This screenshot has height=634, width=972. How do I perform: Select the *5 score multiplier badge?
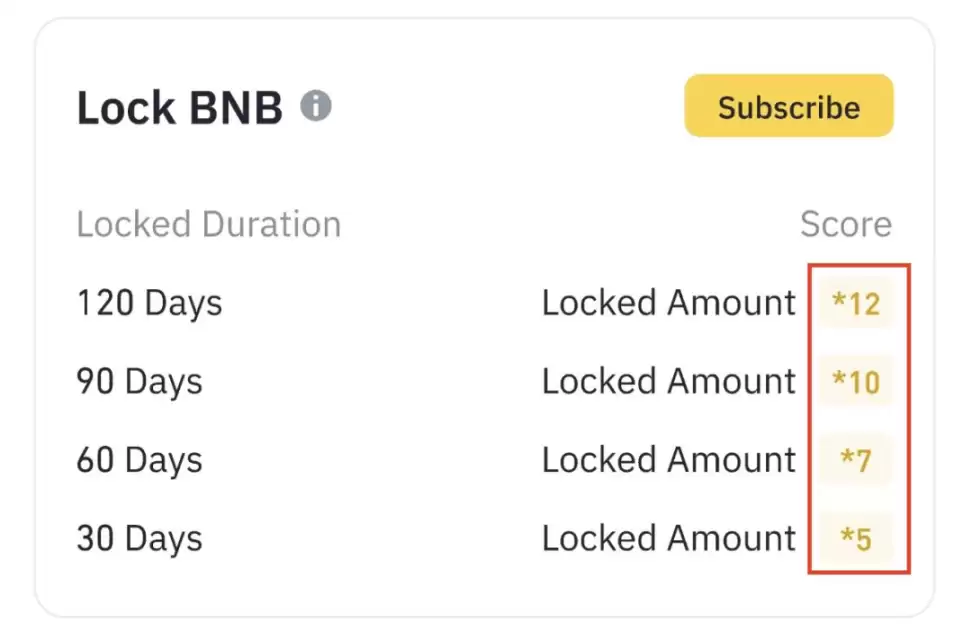pos(858,538)
